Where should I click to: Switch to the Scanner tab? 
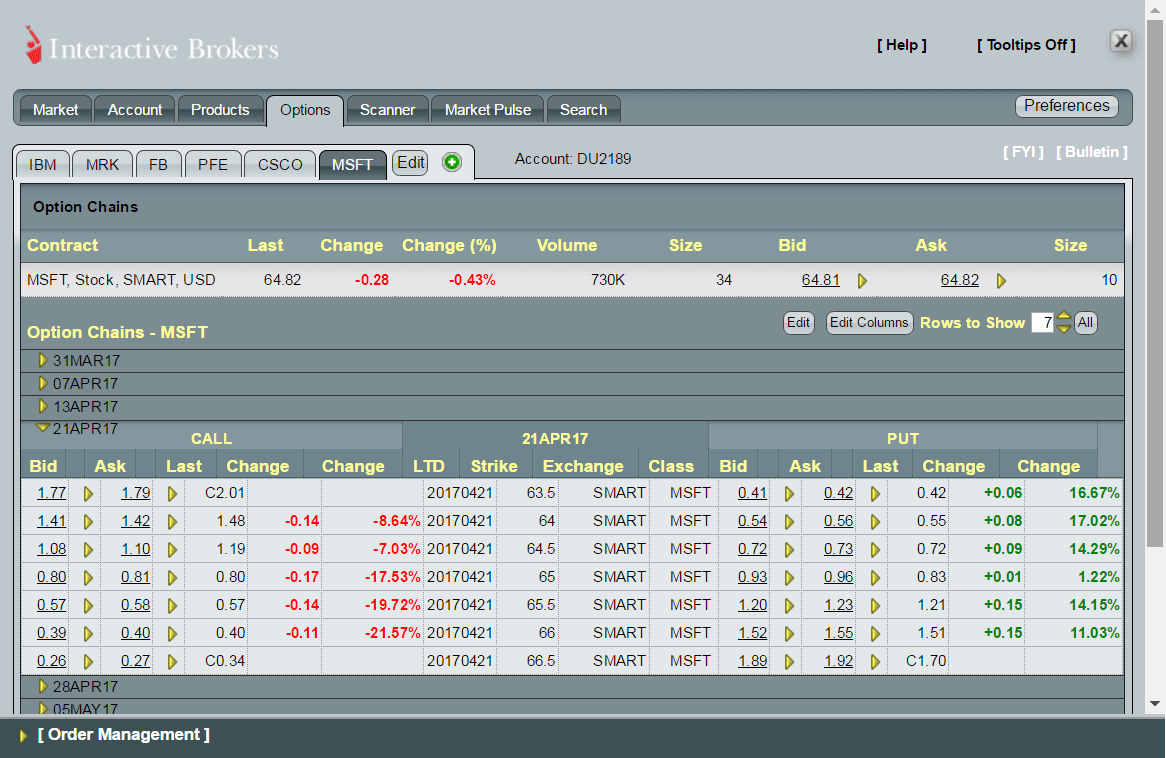coord(386,110)
